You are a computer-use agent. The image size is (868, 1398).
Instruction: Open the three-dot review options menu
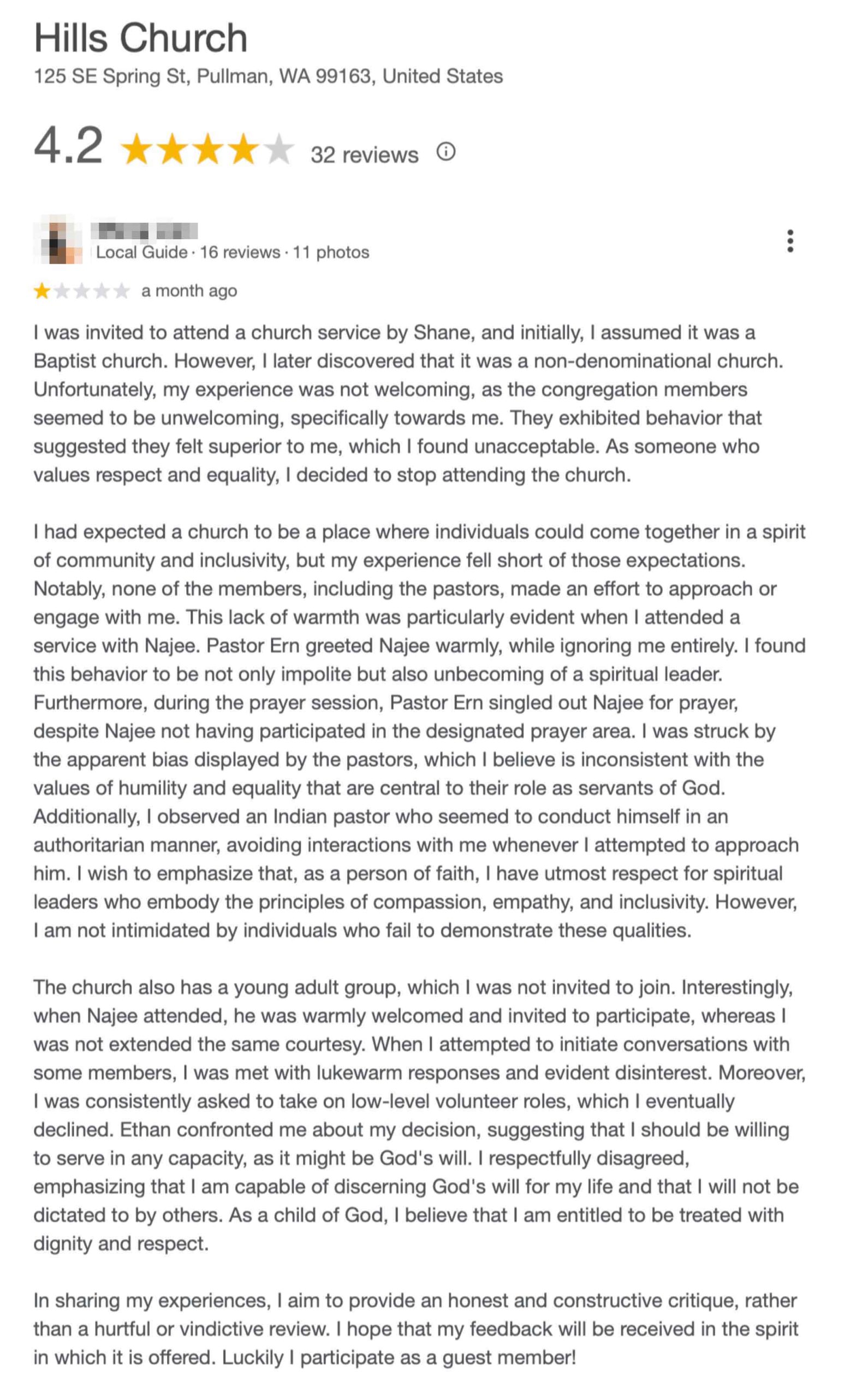click(x=790, y=241)
